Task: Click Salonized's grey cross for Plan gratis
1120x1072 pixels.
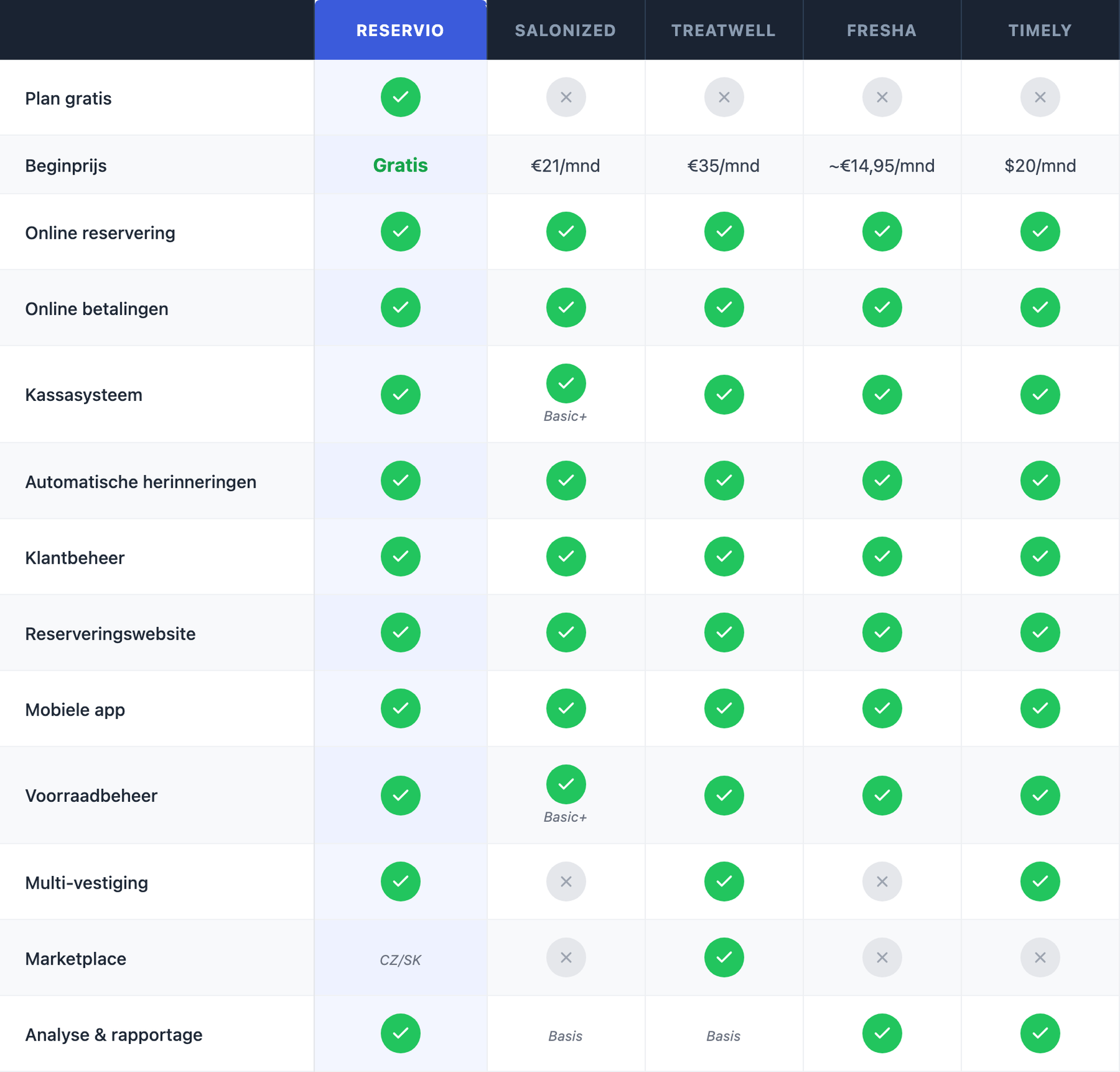Action: coord(566,97)
